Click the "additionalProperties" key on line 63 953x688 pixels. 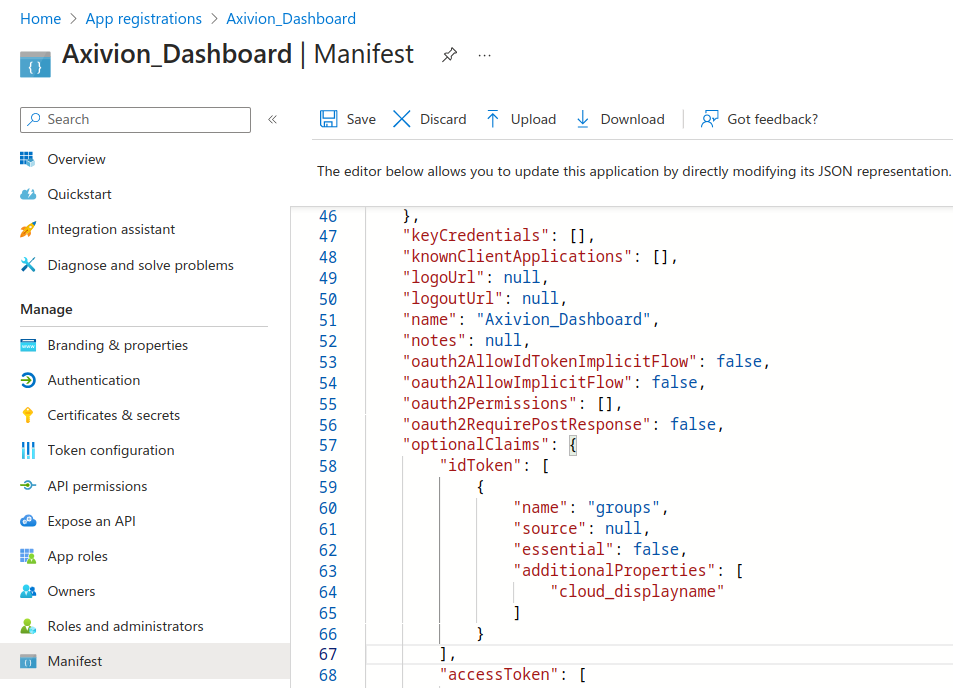[x=614, y=570]
